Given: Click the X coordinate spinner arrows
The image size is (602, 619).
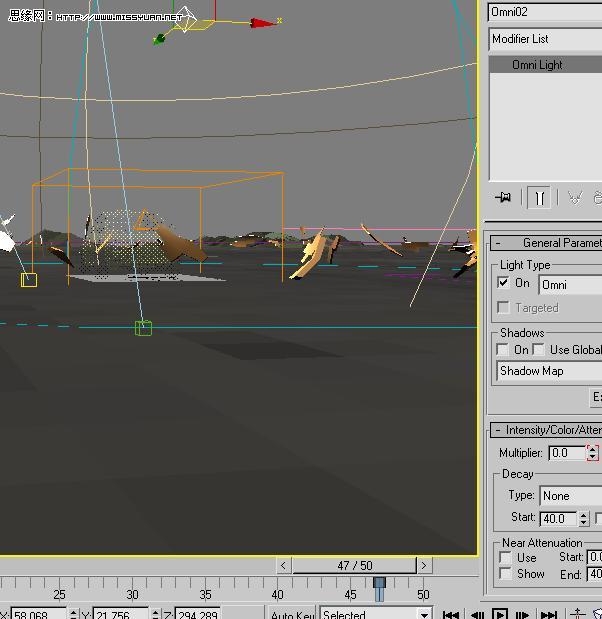Looking at the screenshot, I should click(x=73, y=613).
